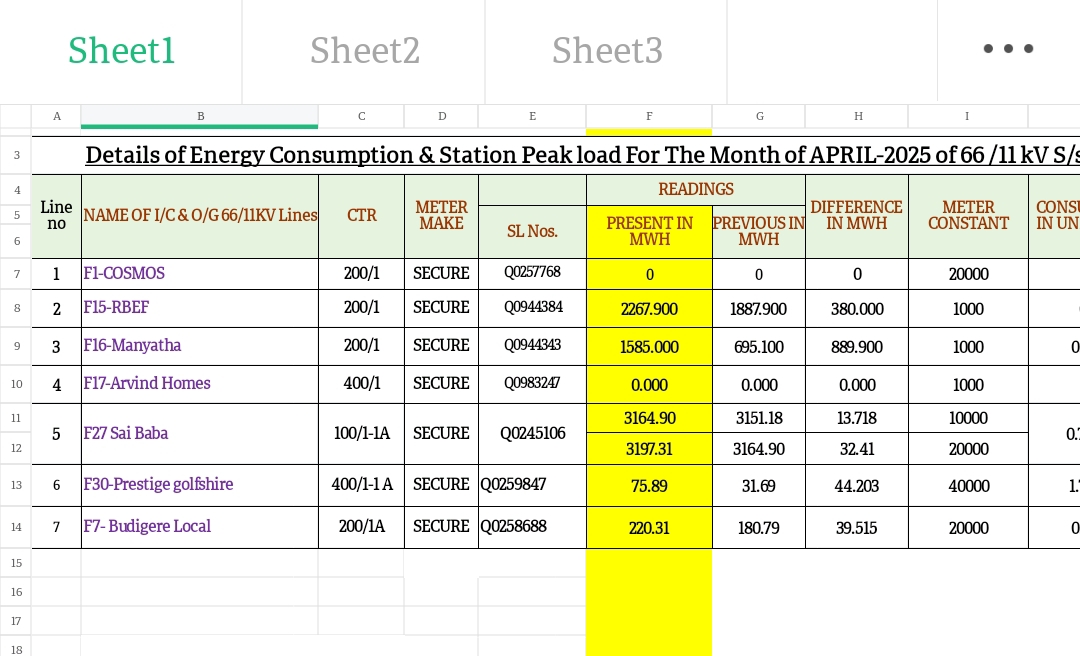1080x656 pixels.
Task: Click serial number Q0944343
Action: coord(532,345)
